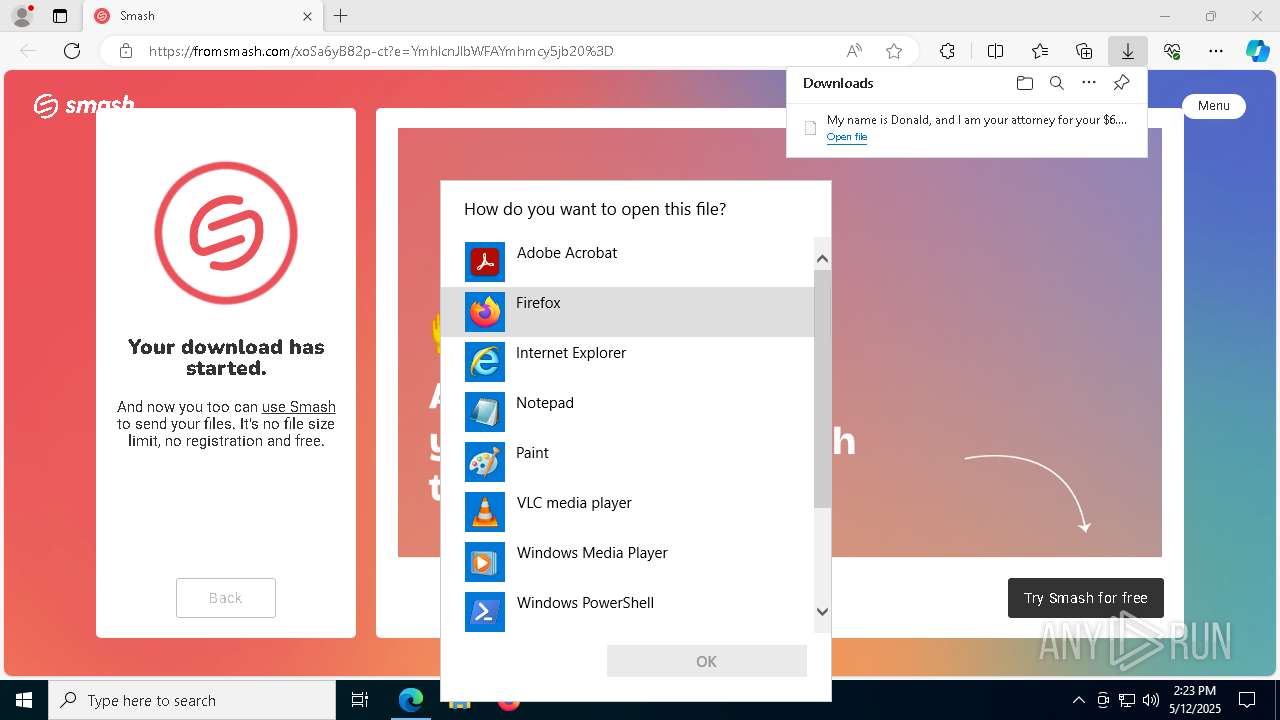Open Copilot sidebar icon
Image resolution: width=1280 pixels, height=720 pixels.
click(x=1257, y=51)
